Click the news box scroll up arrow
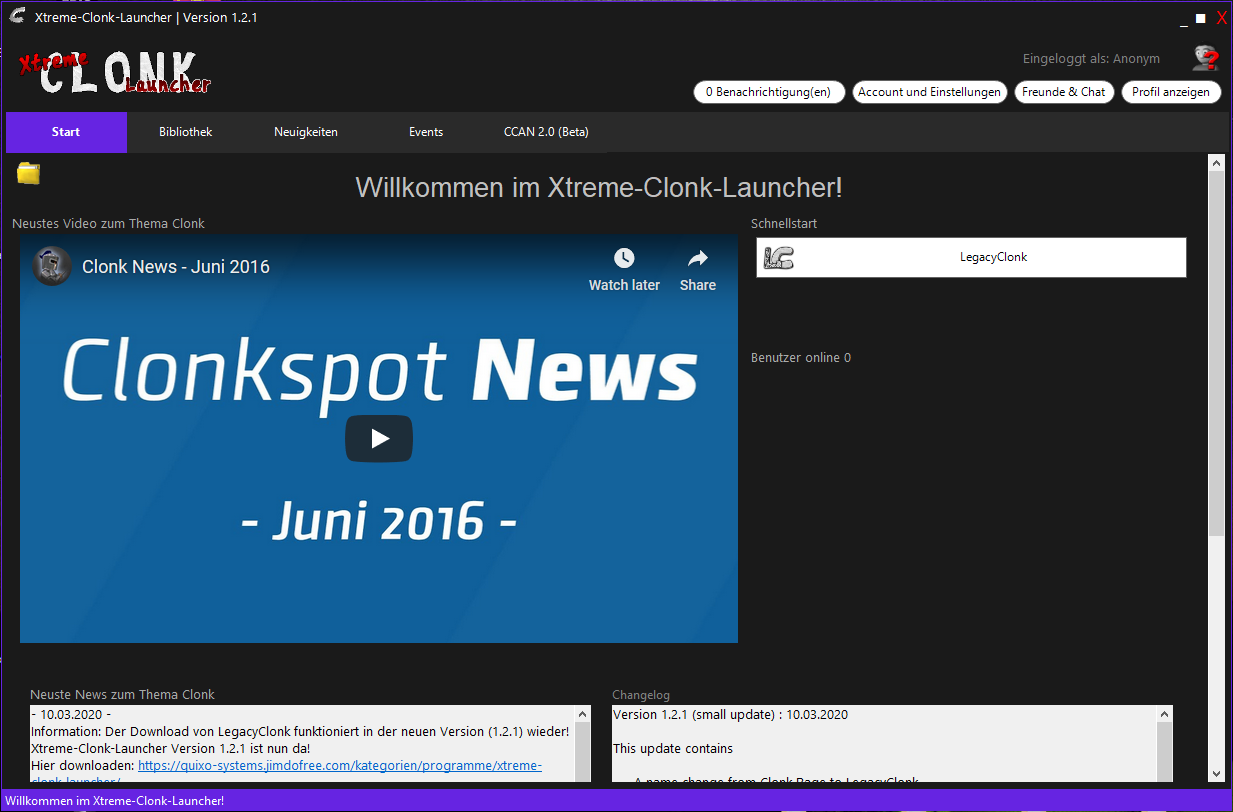The width and height of the screenshot is (1233, 812). 583,714
